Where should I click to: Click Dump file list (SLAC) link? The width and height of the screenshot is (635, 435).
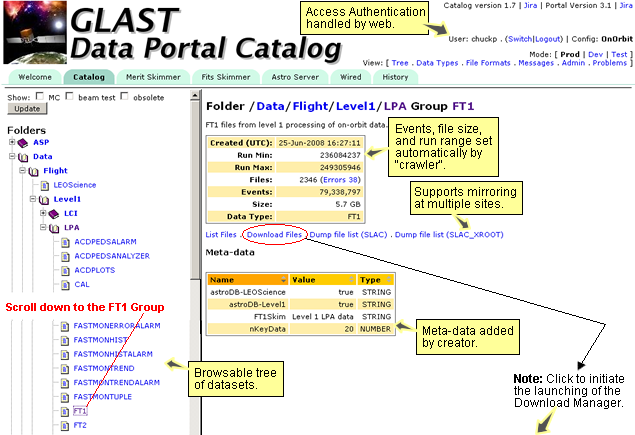click(x=348, y=235)
